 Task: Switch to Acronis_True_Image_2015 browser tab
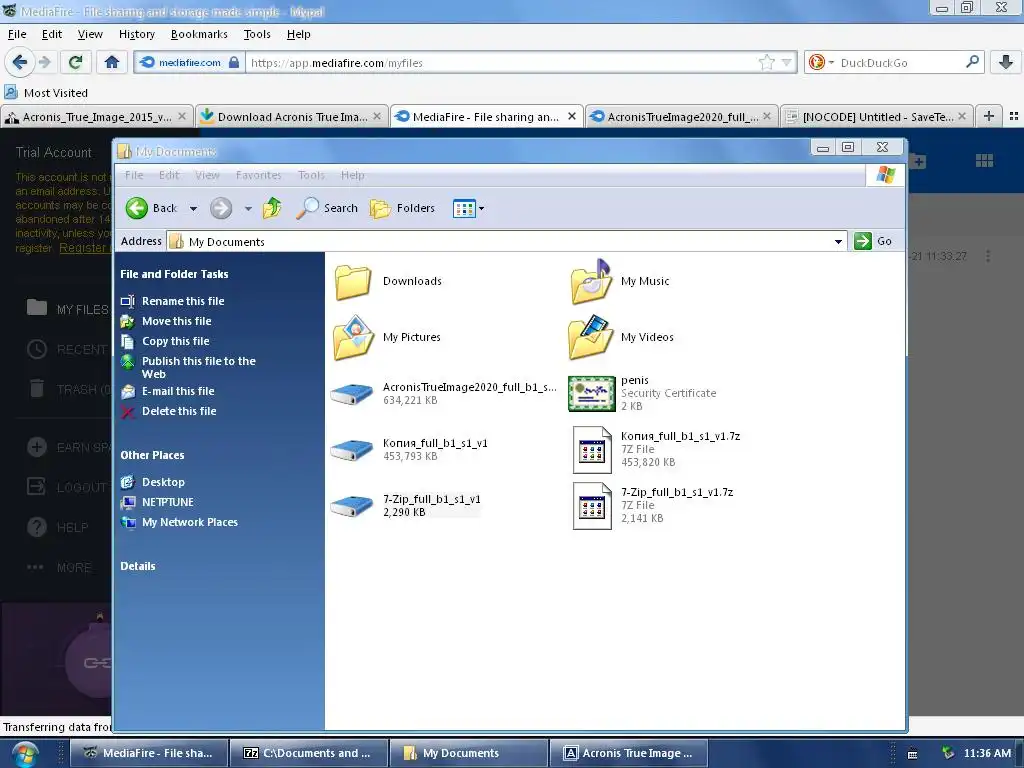pyautogui.click(x=97, y=117)
